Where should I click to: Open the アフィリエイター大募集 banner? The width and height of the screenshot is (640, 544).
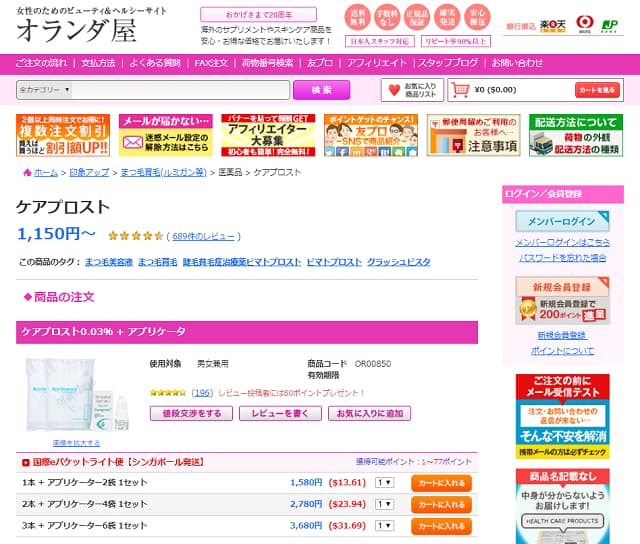[268, 135]
